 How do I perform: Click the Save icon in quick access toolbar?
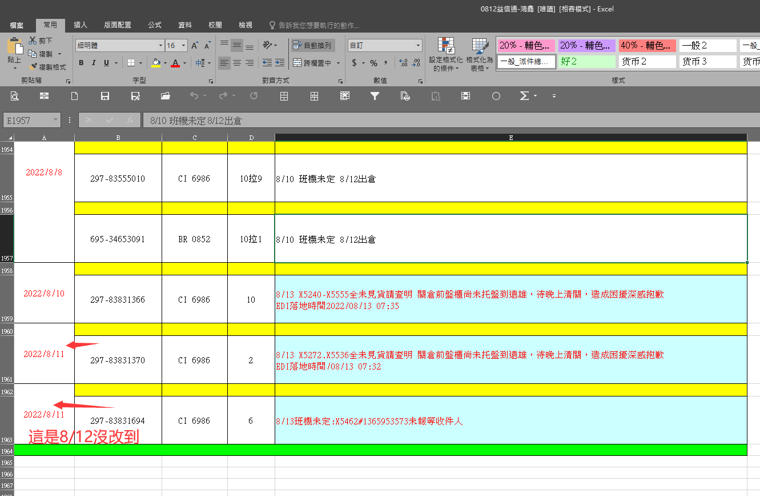pyautogui.click(x=105, y=96)
